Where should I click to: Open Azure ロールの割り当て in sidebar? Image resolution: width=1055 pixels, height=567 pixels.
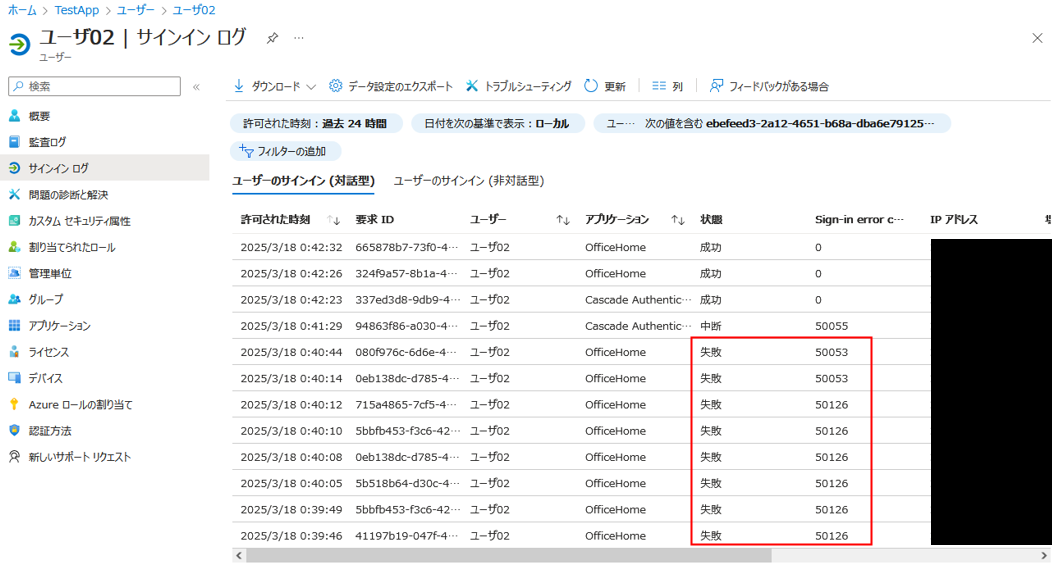point(80,405)
